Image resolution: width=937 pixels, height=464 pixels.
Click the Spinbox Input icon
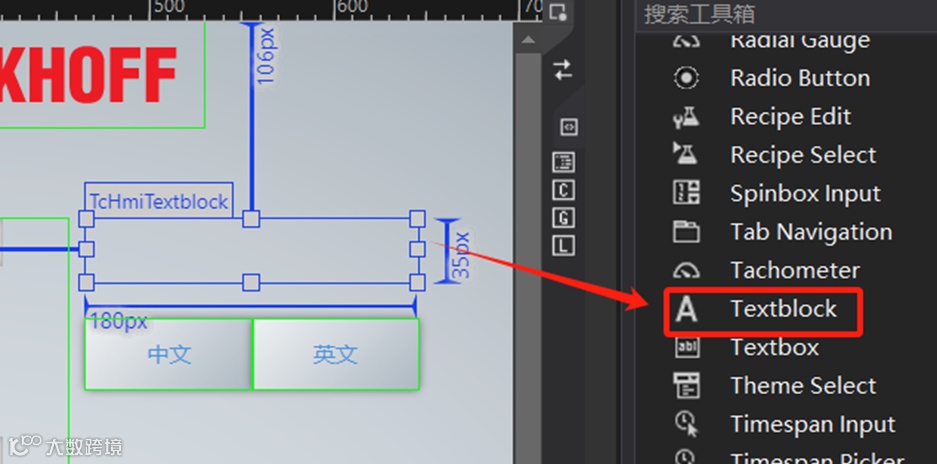[x=686, y=193]
